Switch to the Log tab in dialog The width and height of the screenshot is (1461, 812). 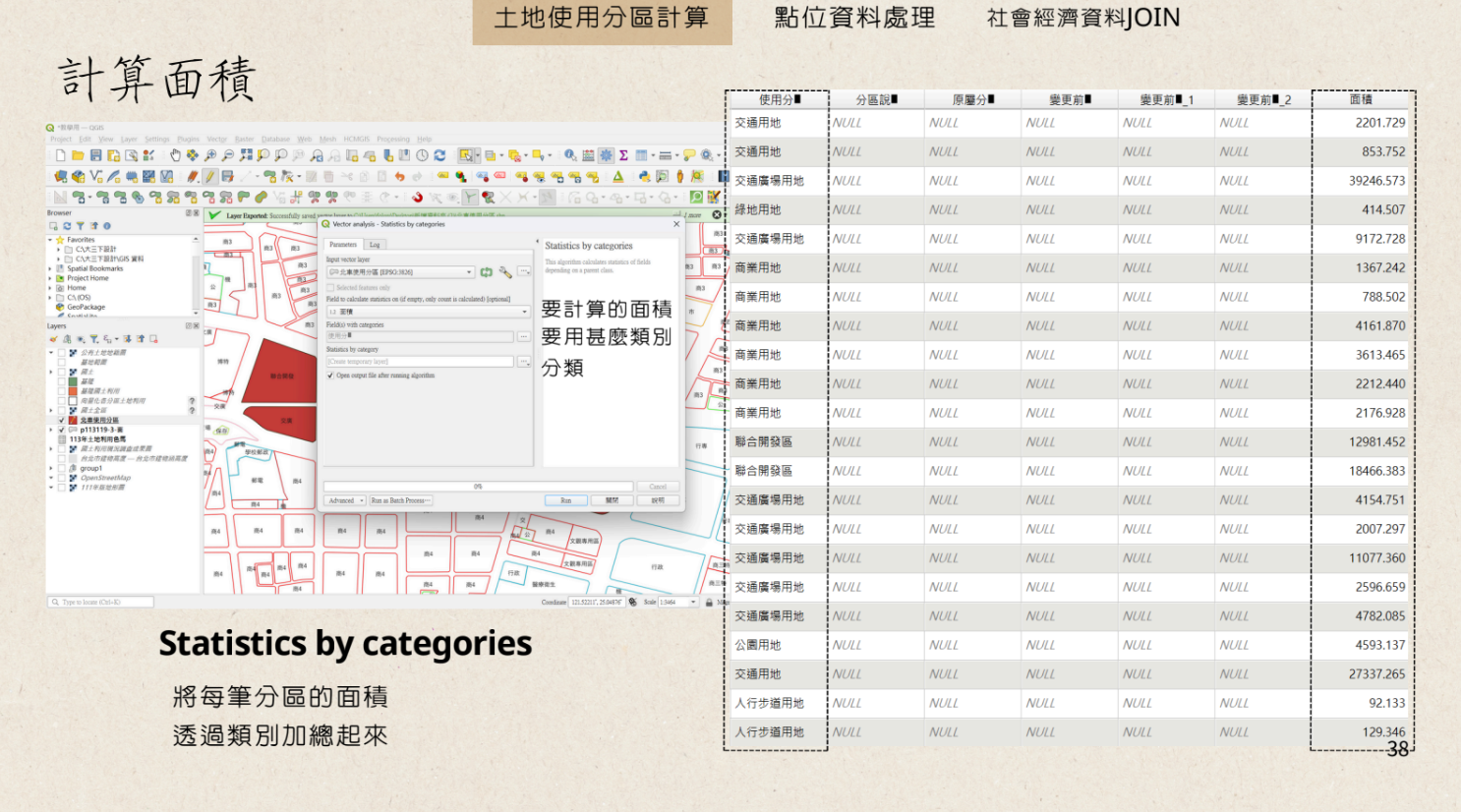click(x=375, y=245)
